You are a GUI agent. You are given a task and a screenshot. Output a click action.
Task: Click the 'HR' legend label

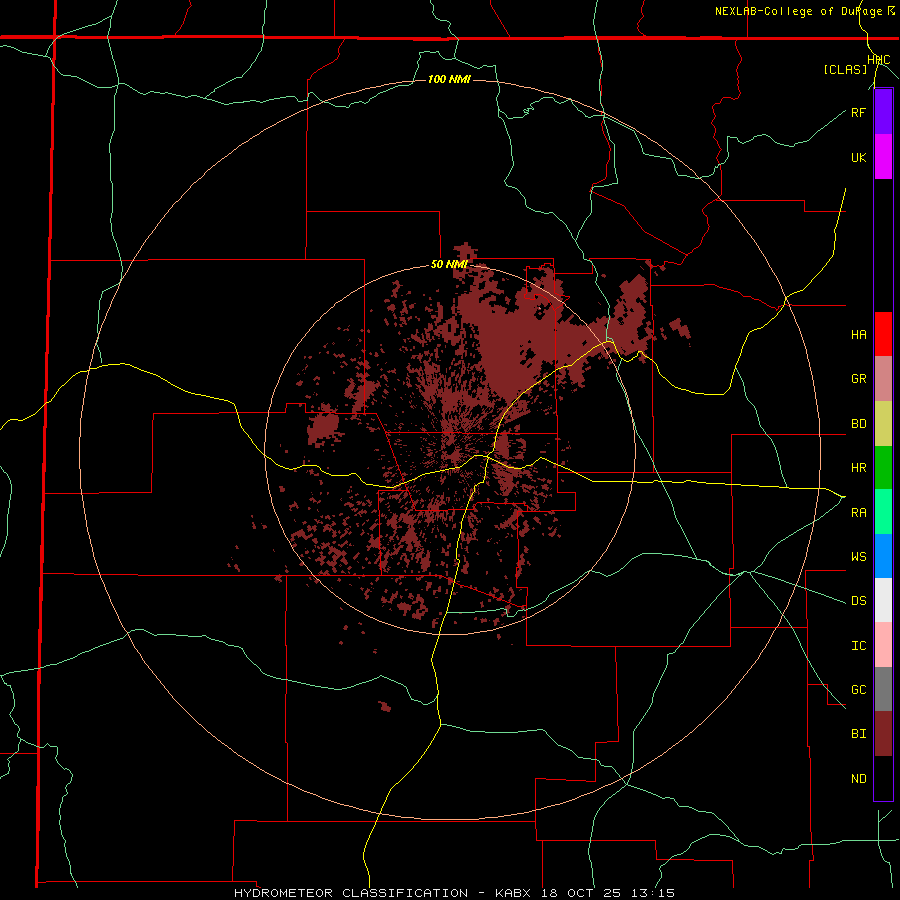858,468
